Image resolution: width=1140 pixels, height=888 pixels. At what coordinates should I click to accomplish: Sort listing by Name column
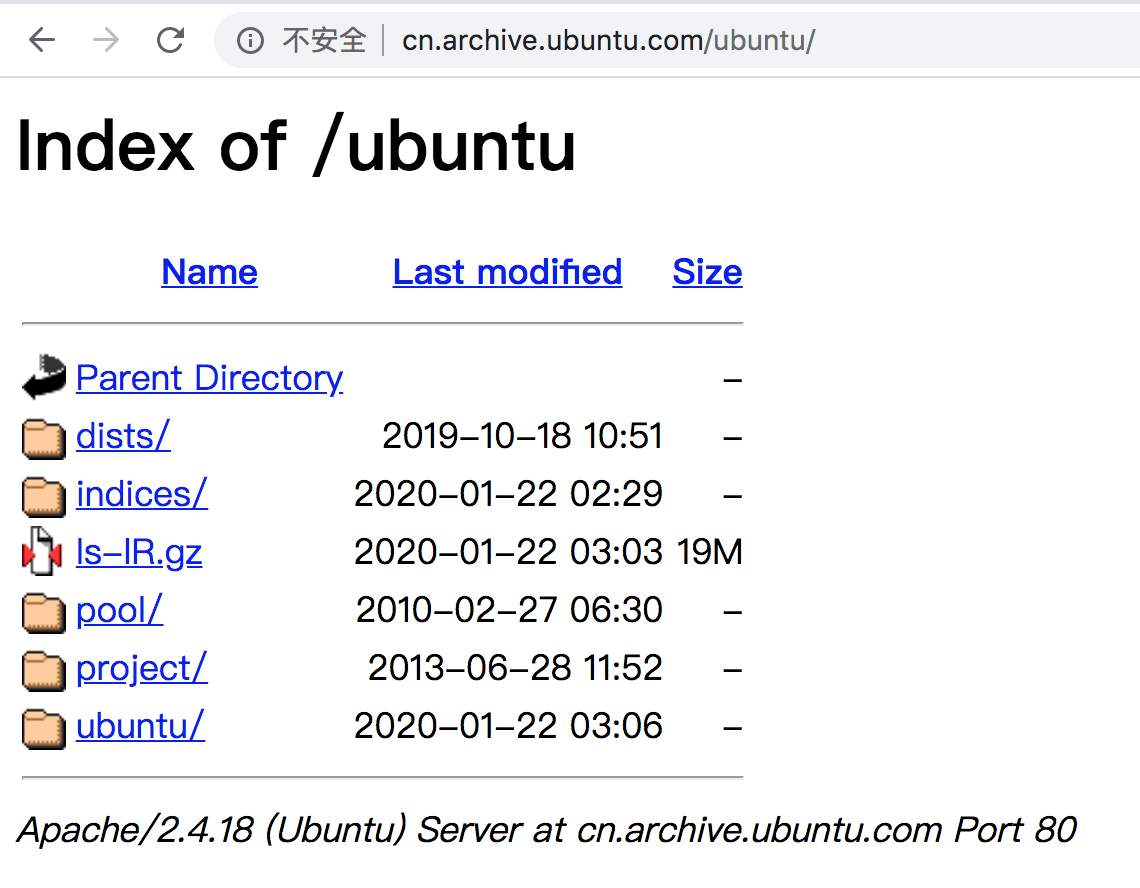point(209,272)
